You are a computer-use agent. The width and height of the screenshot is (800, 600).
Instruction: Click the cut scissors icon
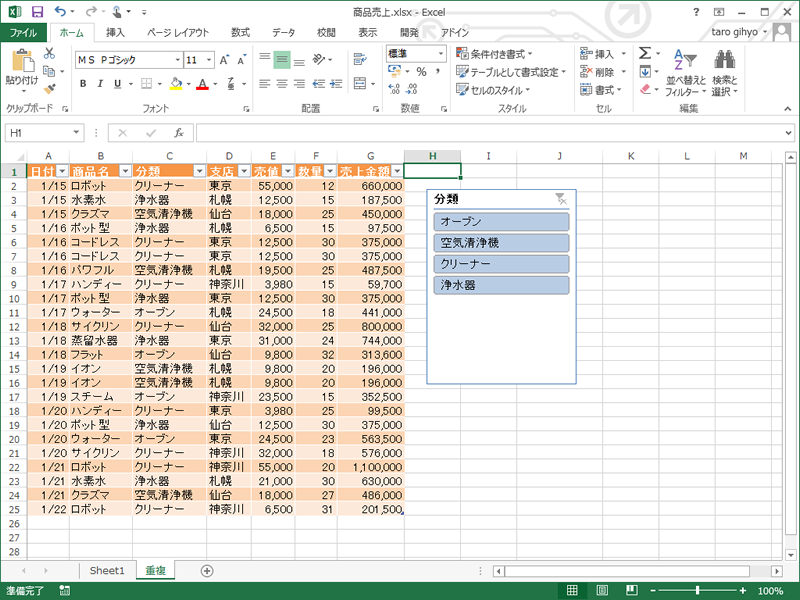point(48,53)
